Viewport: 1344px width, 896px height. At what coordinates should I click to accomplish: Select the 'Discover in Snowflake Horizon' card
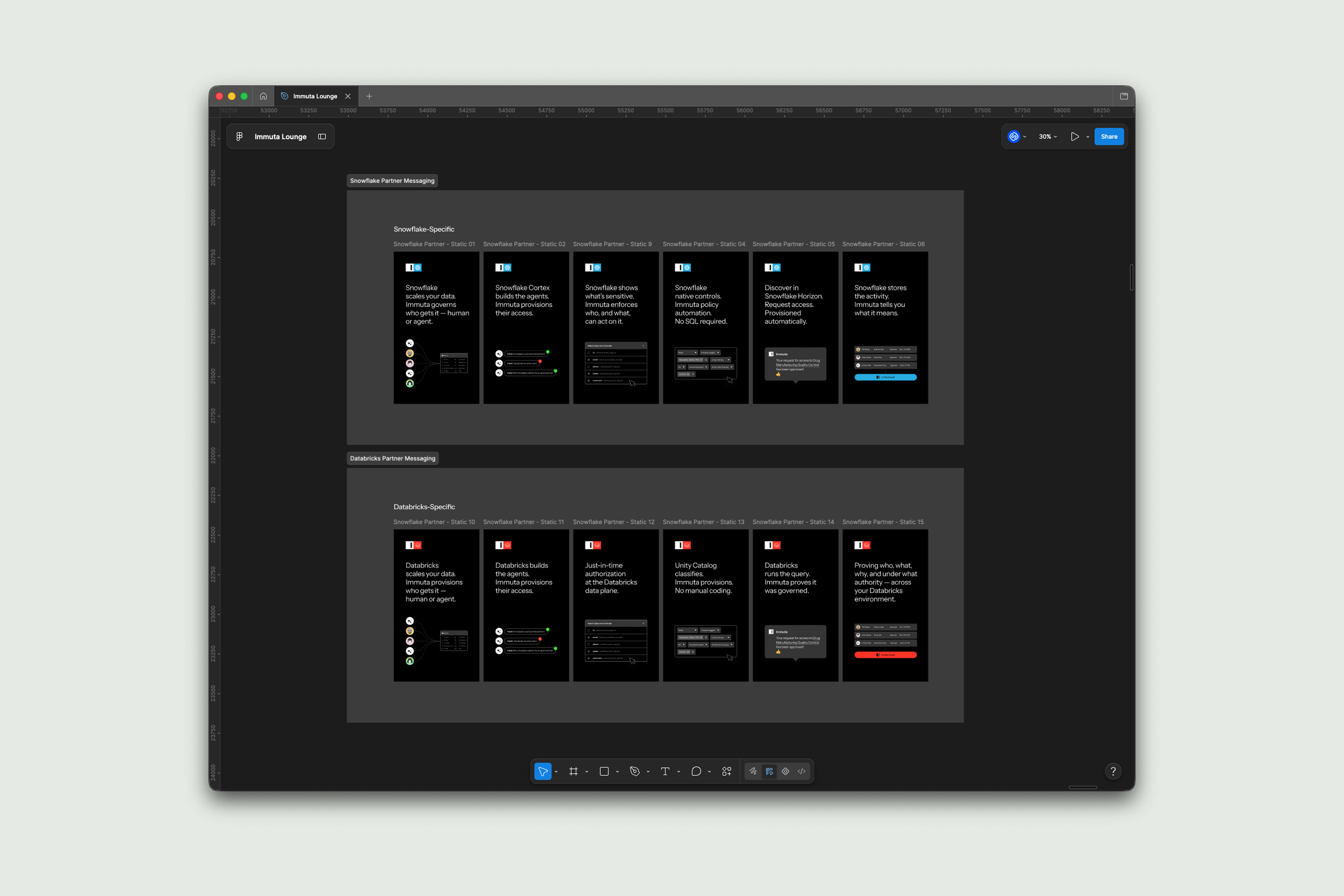(796, 328)
